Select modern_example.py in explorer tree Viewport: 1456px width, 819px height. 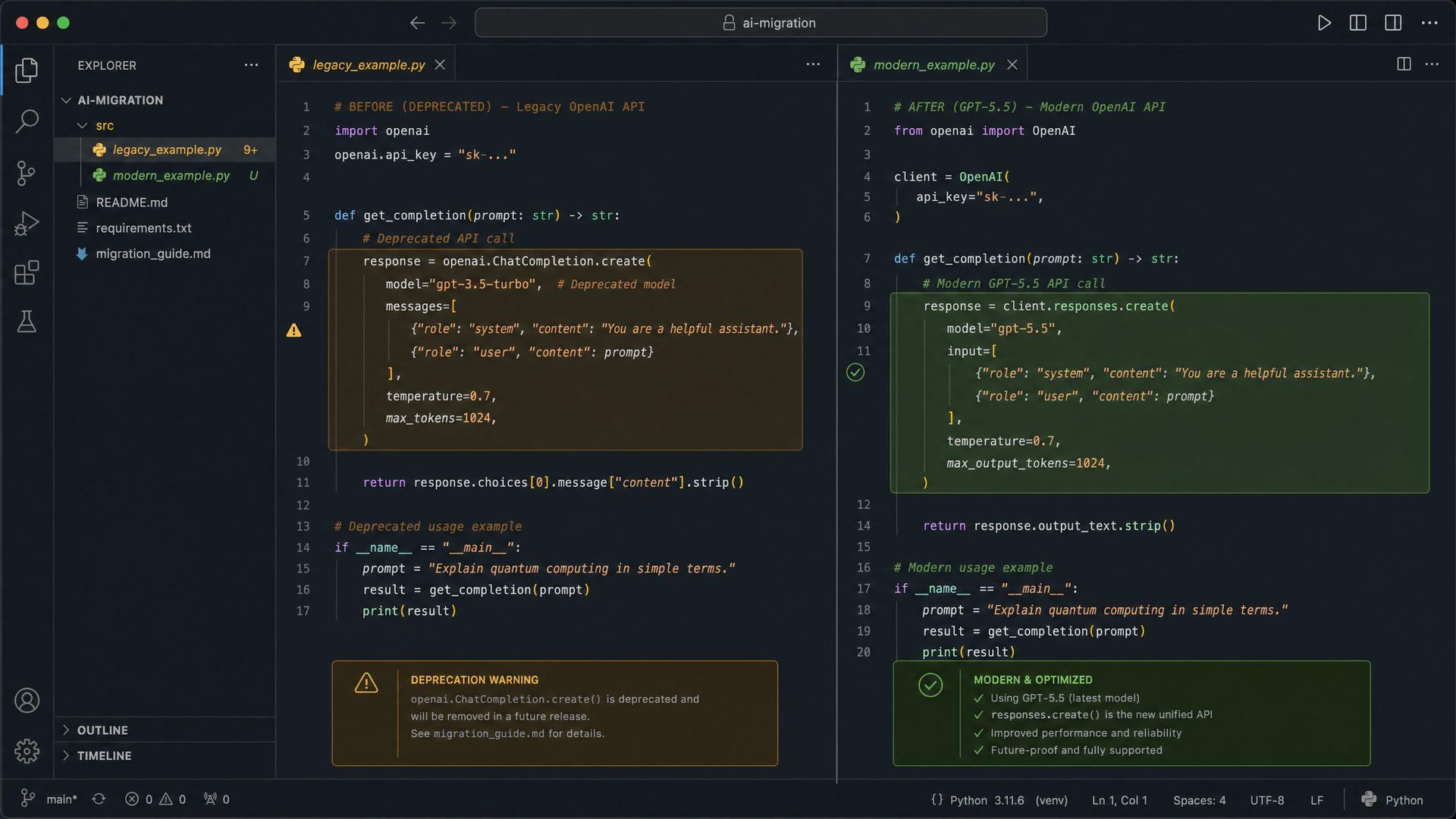165,175
